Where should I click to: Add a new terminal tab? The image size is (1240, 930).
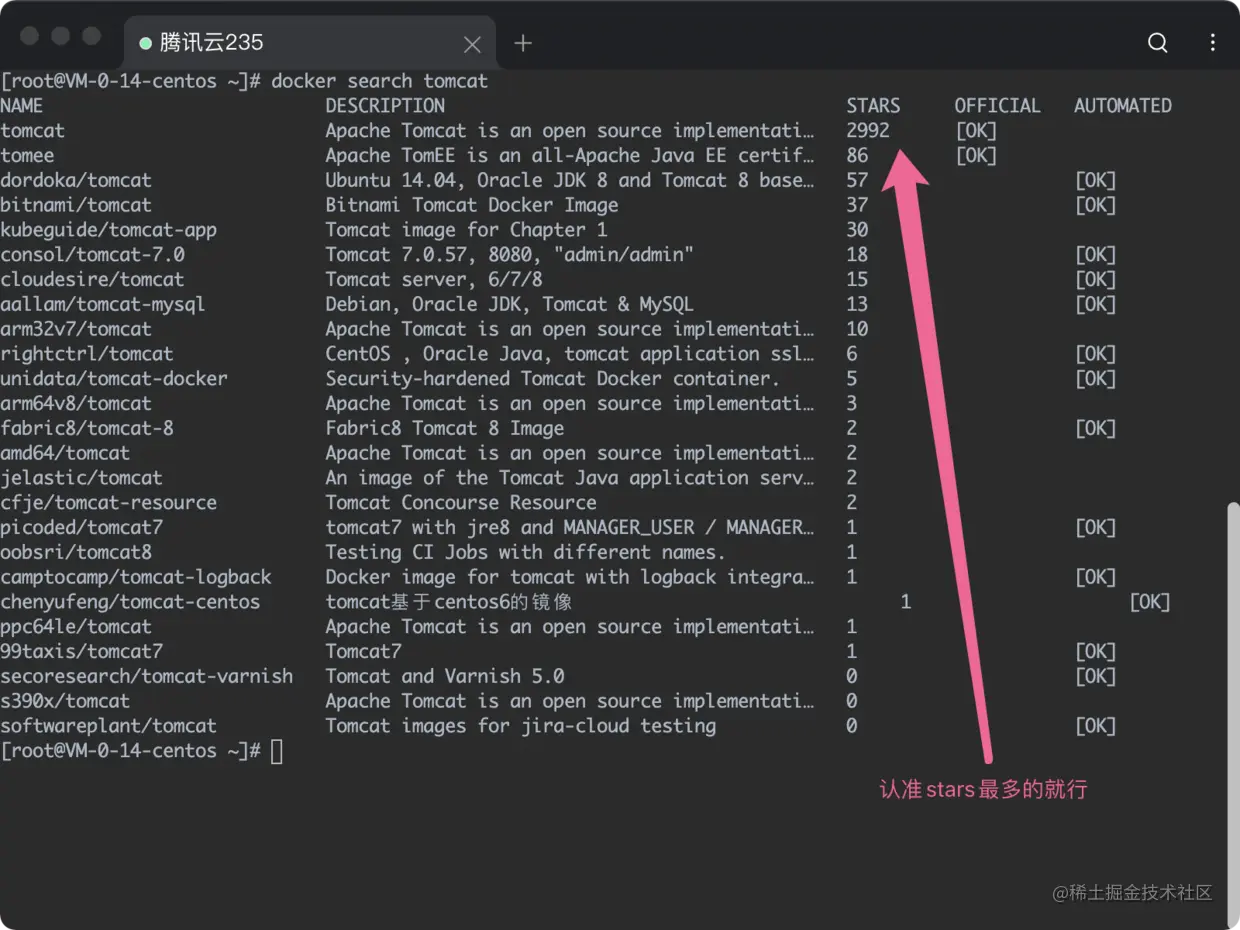523,43
